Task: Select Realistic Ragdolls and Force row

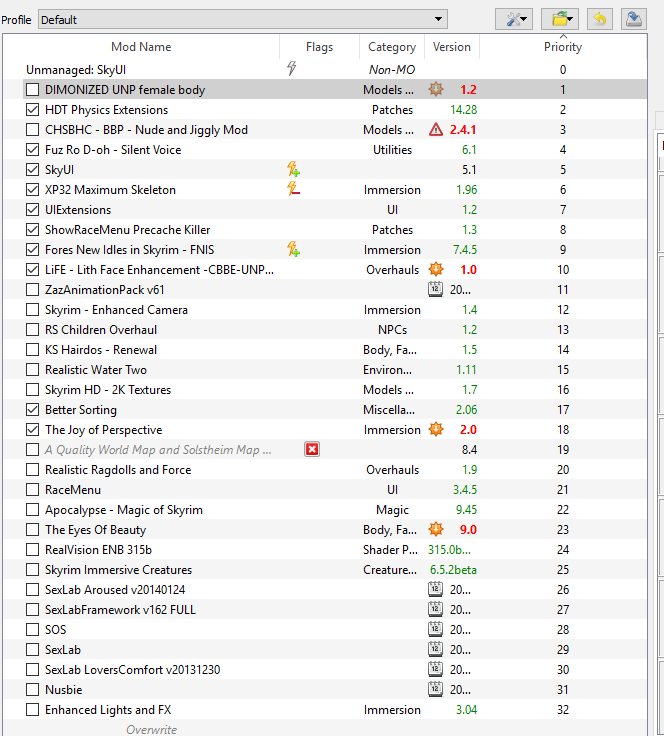Action: coord(325,469)
